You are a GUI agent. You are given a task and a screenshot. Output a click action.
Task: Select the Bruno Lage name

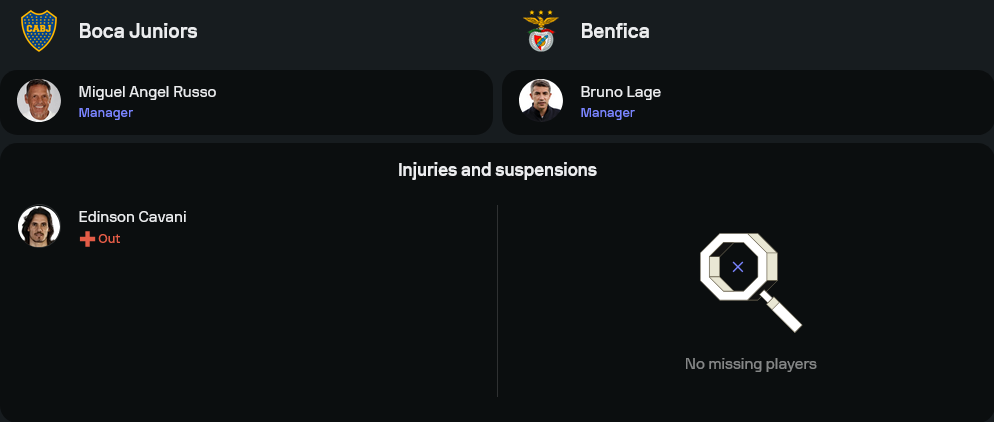[x=620, y=92]
